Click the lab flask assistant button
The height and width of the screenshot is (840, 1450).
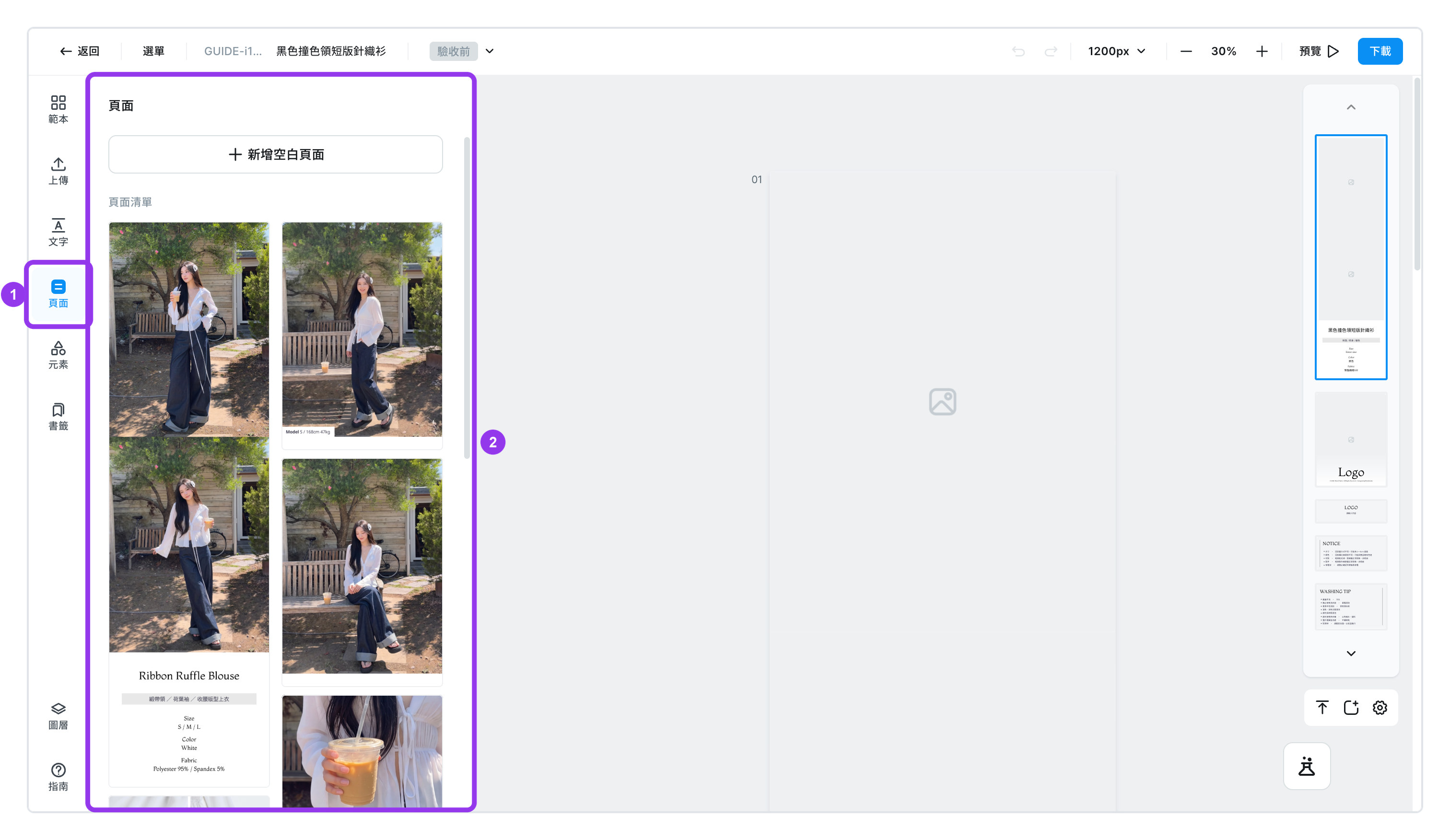[x=1307, y=766]
